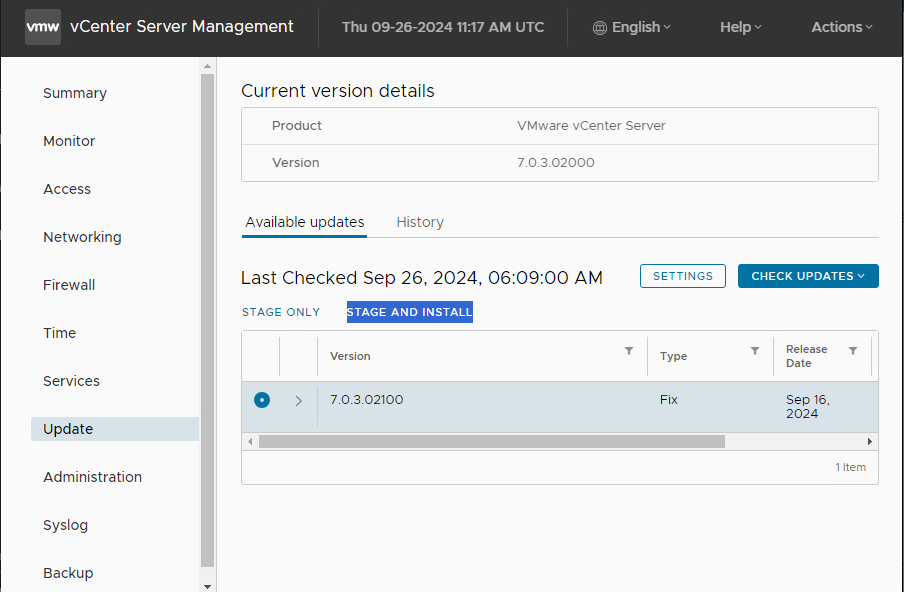Click the 1 Item count label
This screenshot has width=904, height=592.
pyautogui.click(x=850, y=467)
